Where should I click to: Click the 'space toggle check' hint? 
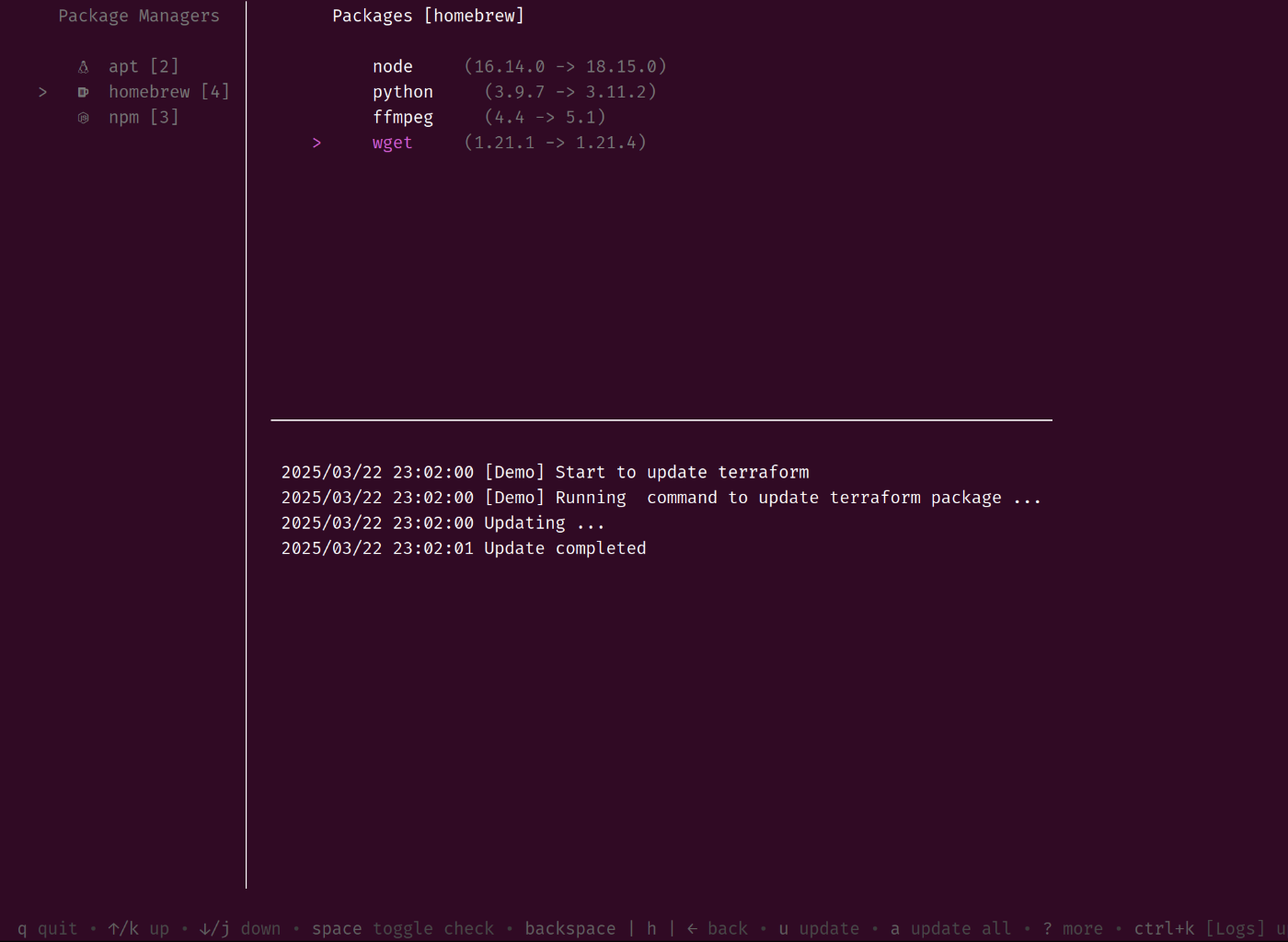[403, 928]
